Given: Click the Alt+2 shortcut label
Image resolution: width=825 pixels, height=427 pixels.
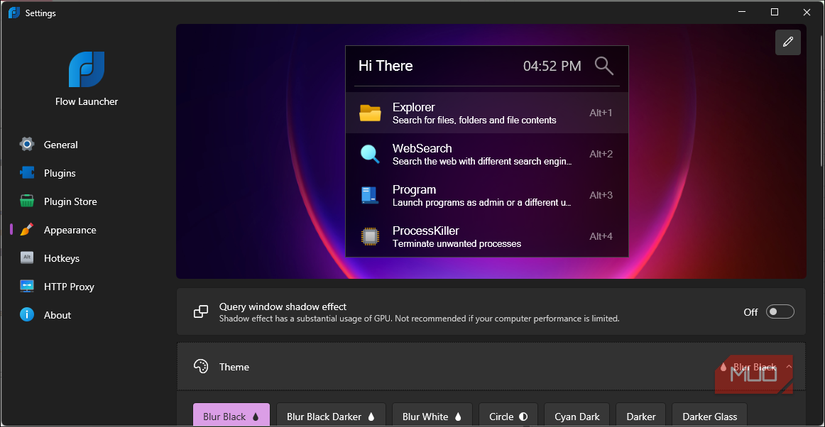Looking at the screenshot, I should click(x=601, y=154).
